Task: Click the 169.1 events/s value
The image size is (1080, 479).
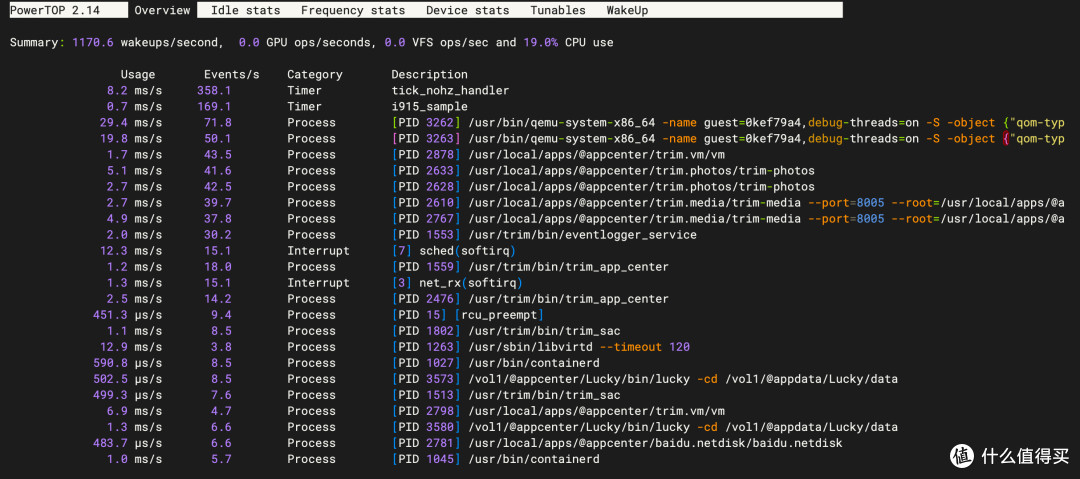Action: coord(214,107)
